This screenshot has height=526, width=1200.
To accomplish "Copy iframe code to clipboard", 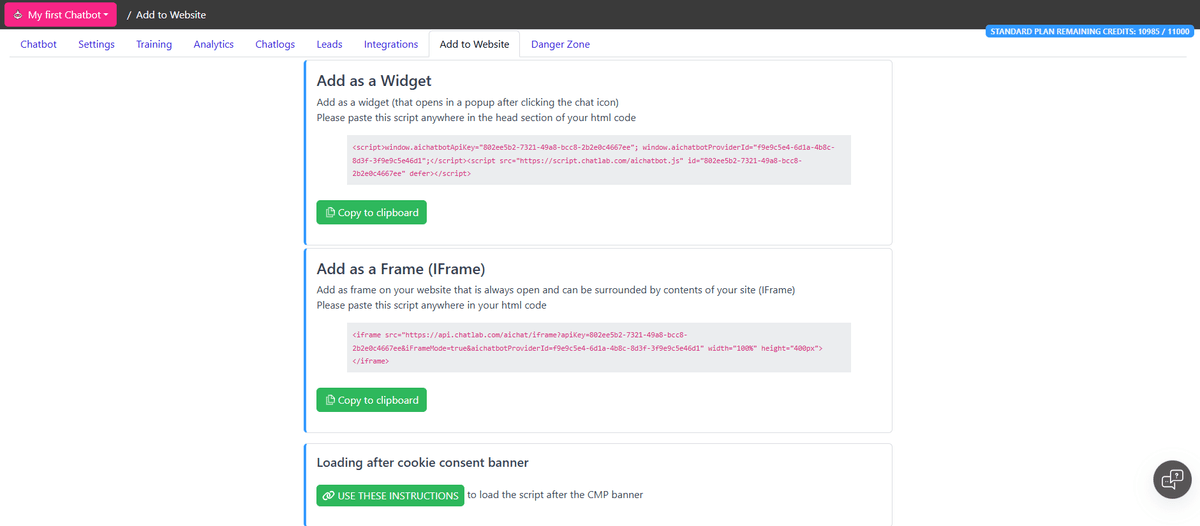I will (371, 400).
